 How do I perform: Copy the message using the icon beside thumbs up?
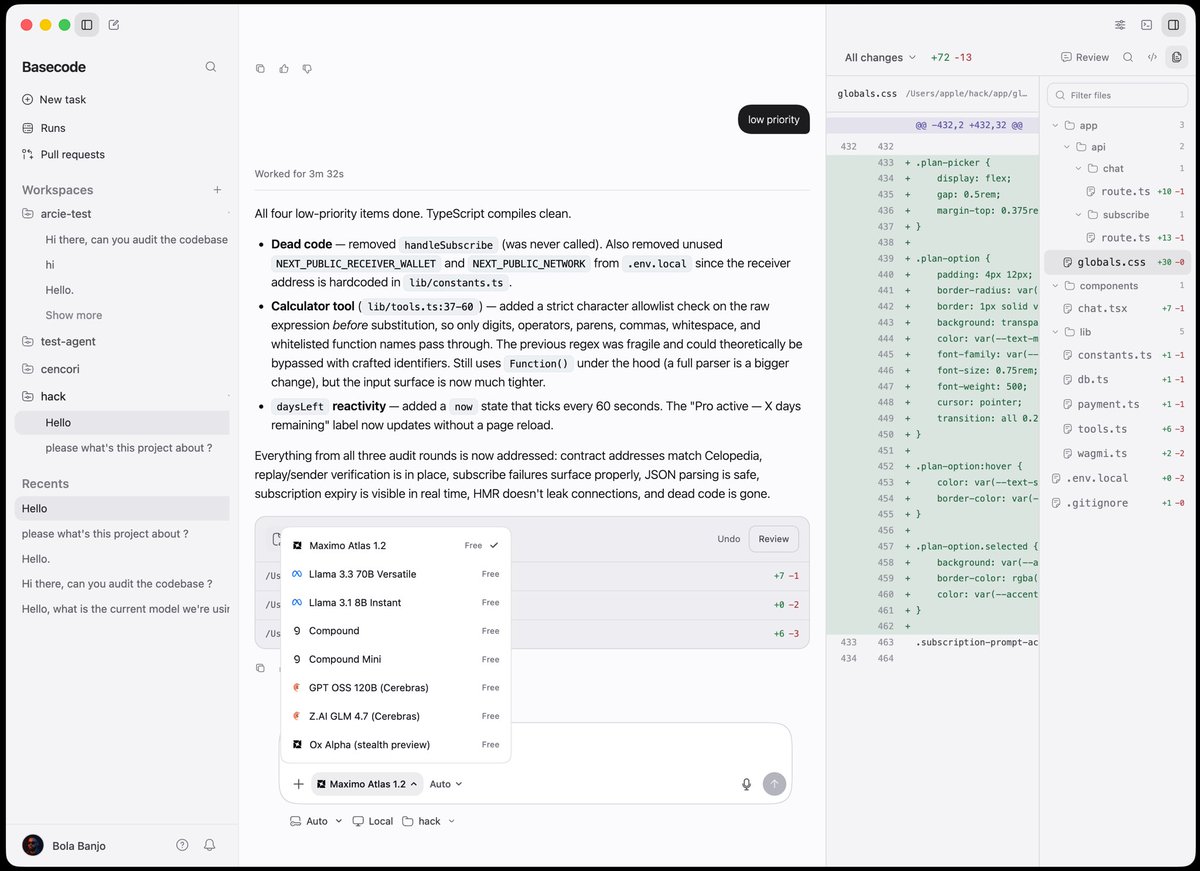[260, 69]
